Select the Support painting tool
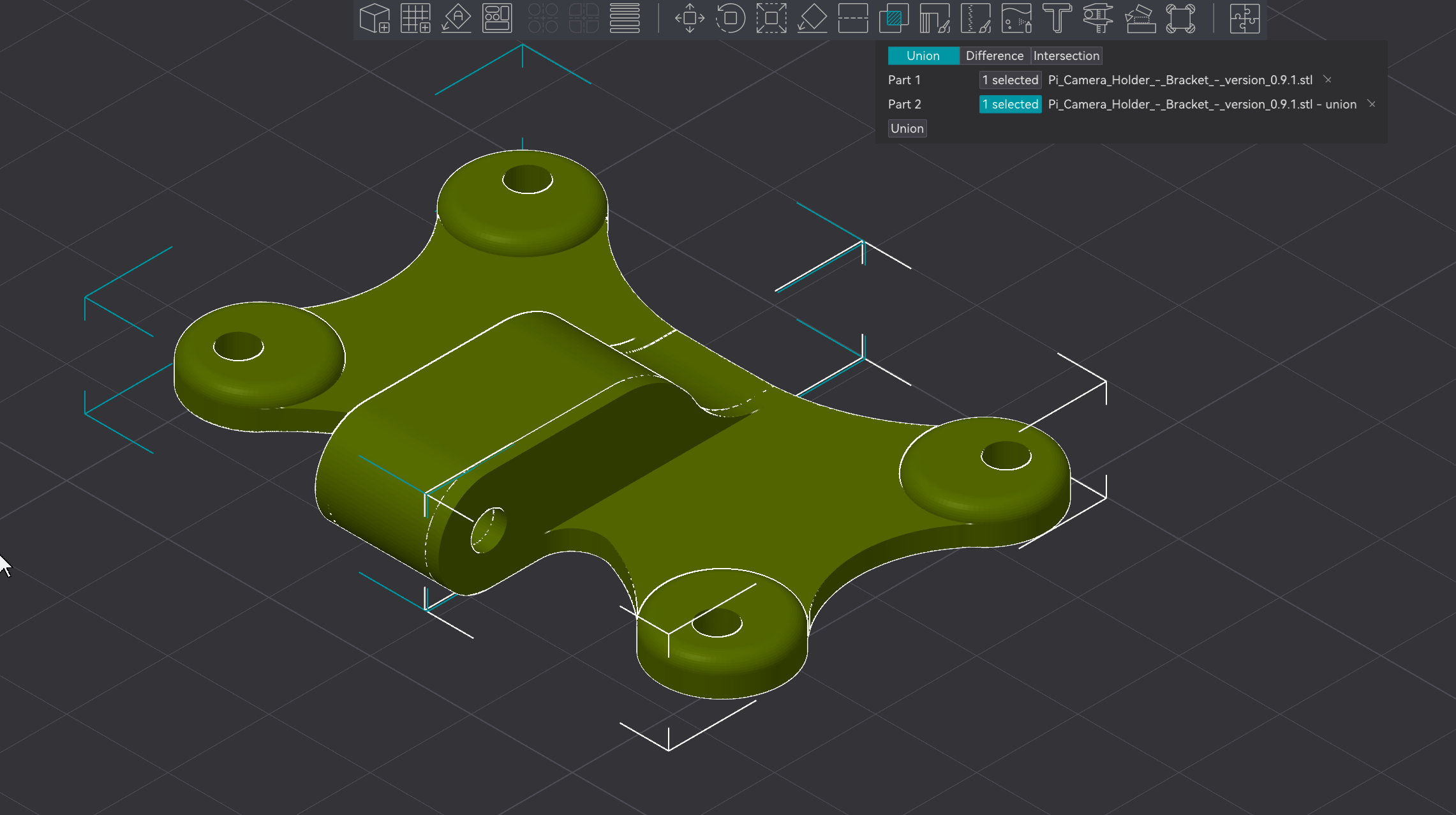Viewport: 1456px width, 815px height. (935, 19)
